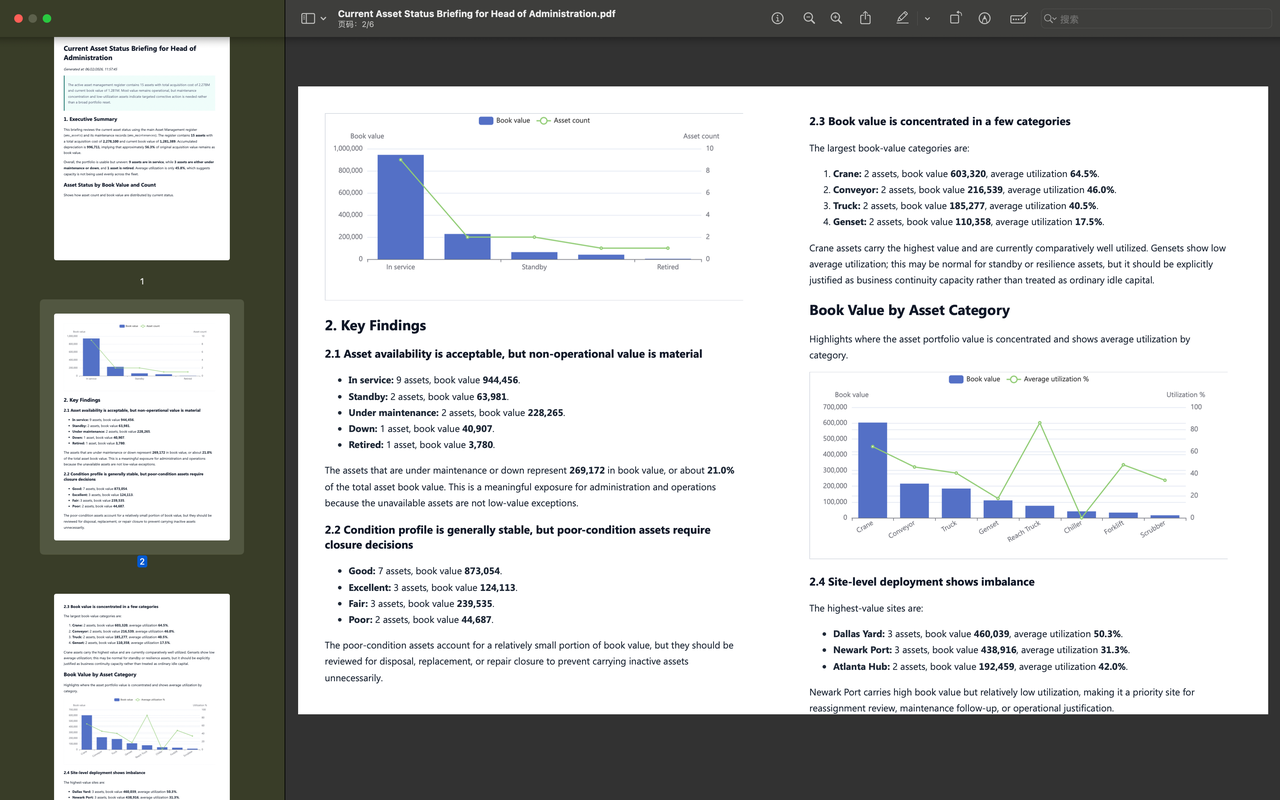Click the blue page number 2 badge
The image size is (1280, 800).
[x=142, y=561]
